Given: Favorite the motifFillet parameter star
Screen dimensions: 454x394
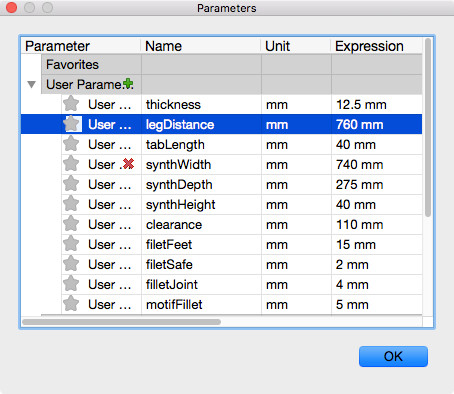Looking at the screenshot, I should pyautogui.click(x=71, y=304).
